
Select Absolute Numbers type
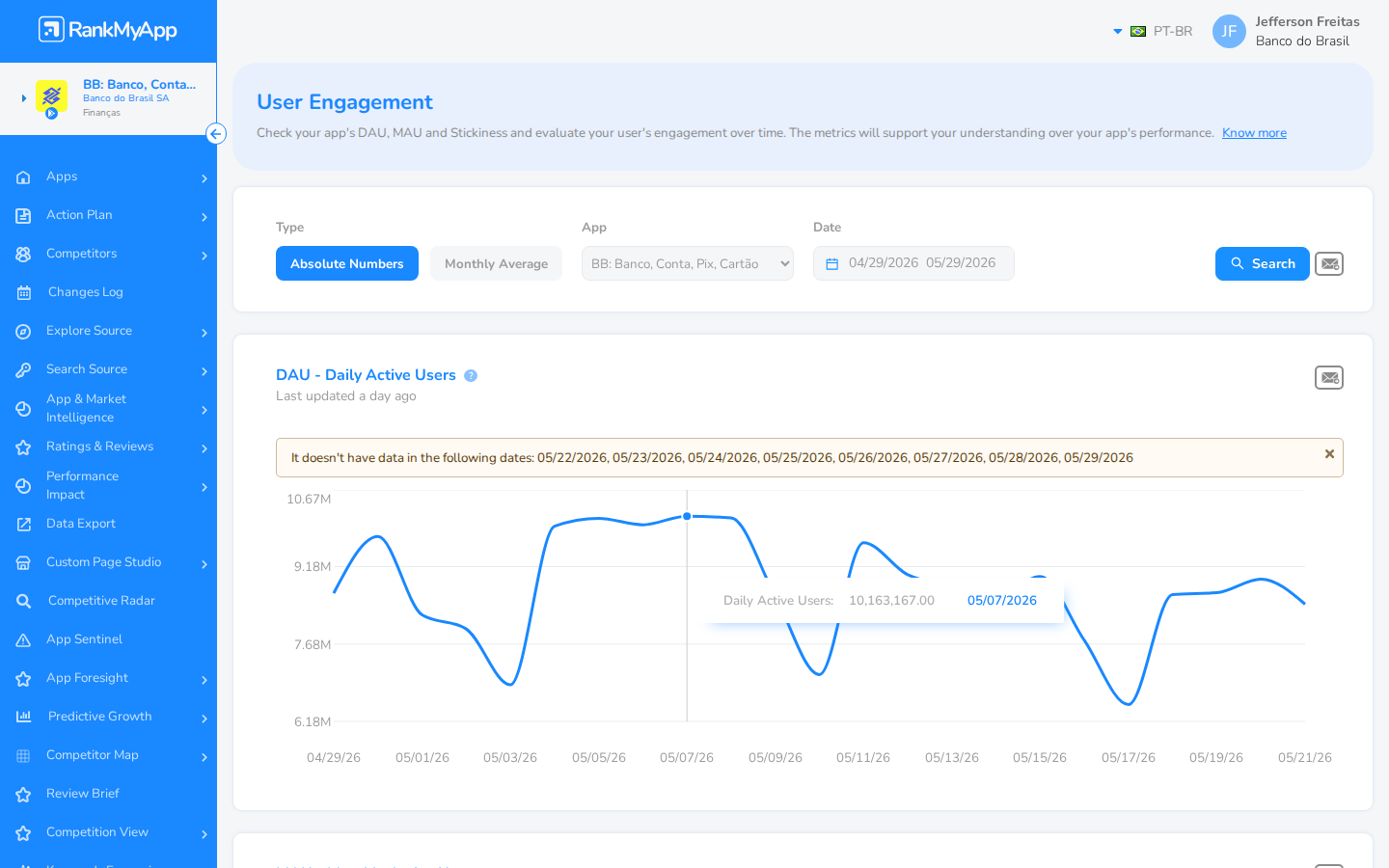[347, 263]
